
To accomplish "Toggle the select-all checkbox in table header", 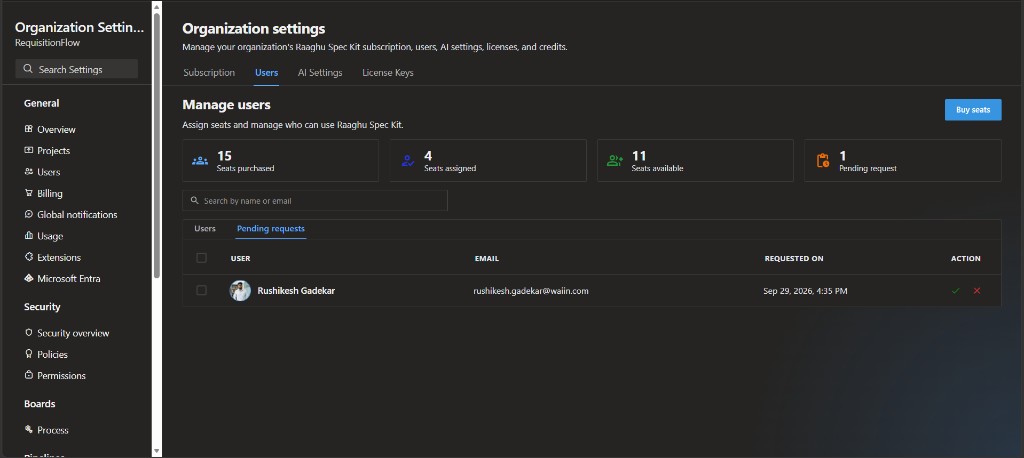I will pos(201,258).
